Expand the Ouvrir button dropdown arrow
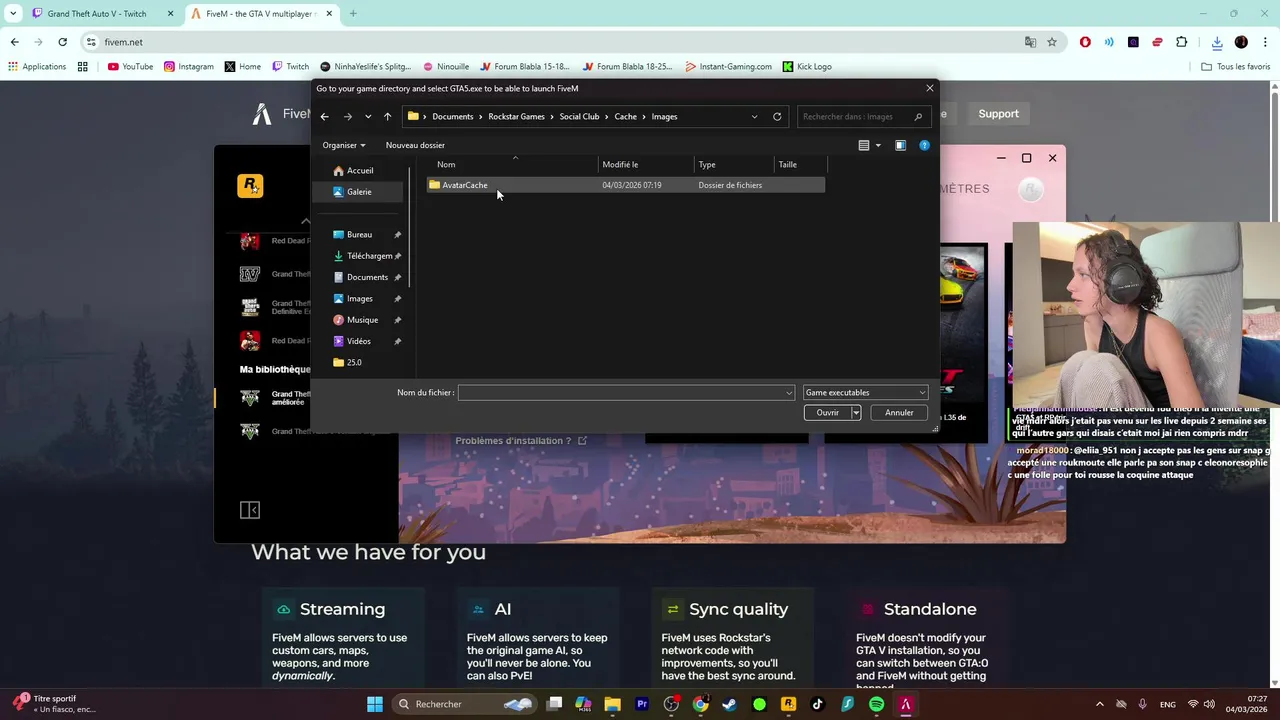Viewport: 1280px width, 720px height. click(856, 413)
